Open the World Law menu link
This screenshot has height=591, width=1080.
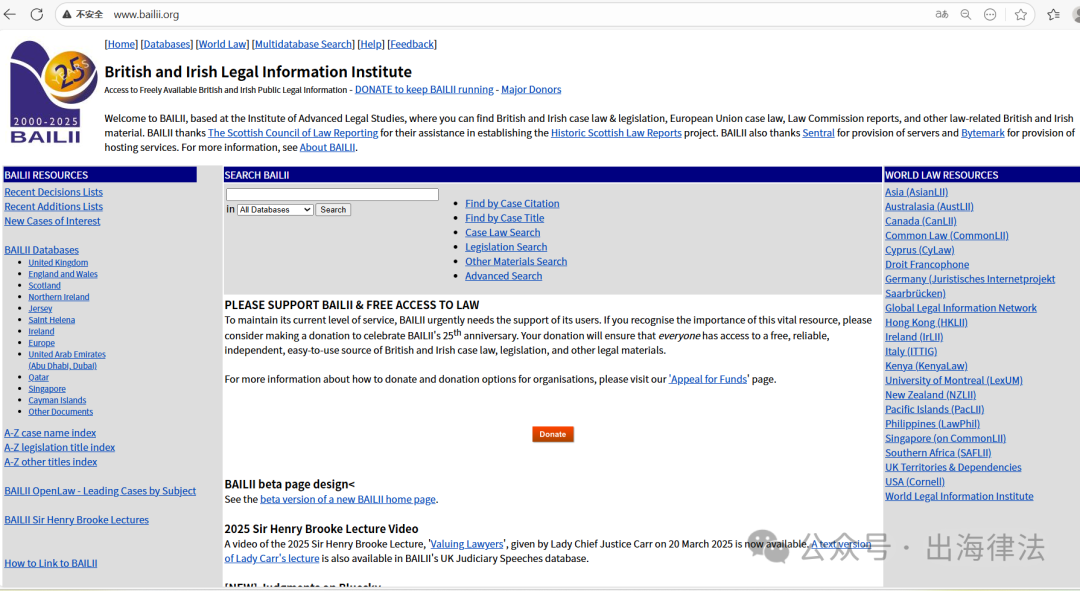click(x=222, y=44)
